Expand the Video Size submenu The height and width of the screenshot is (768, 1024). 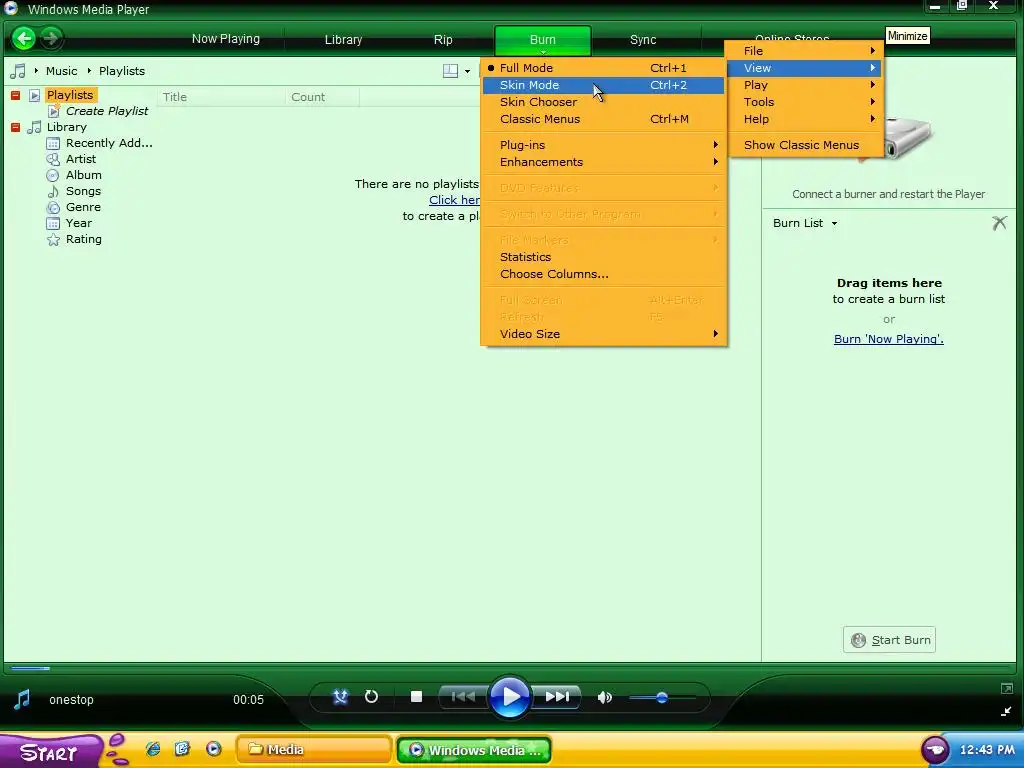603,334
